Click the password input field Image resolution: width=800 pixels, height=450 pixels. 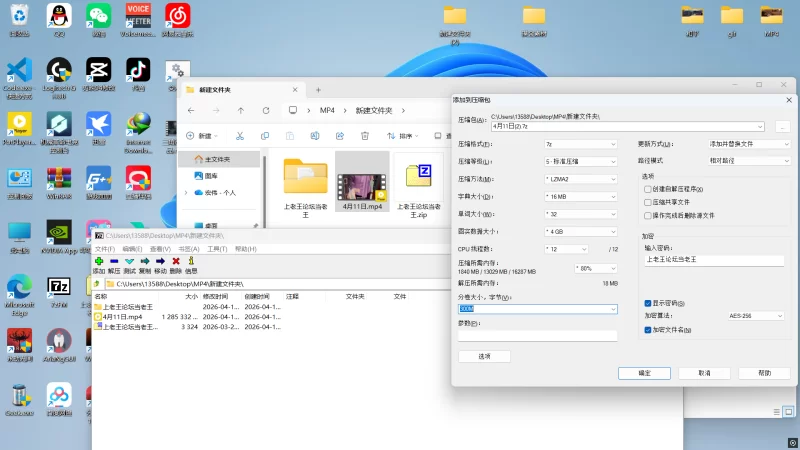[x=714, y=260]
